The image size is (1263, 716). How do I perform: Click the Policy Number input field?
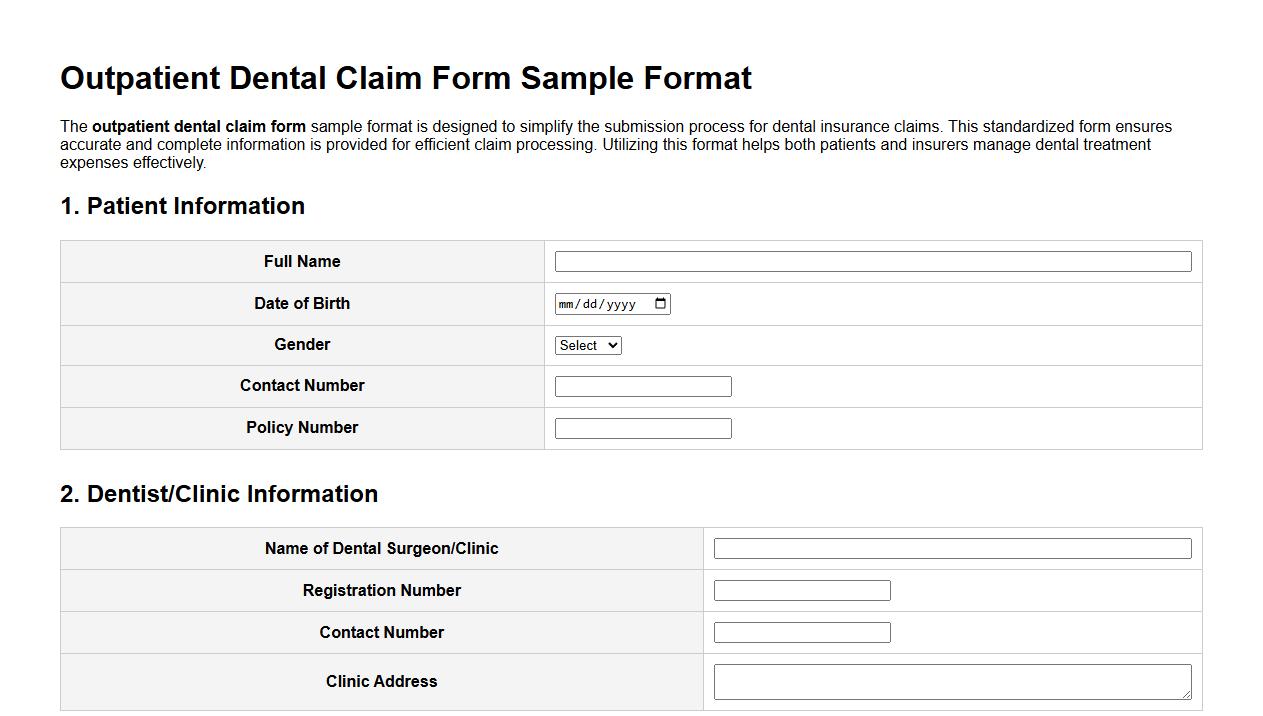(x=643, y=427)
